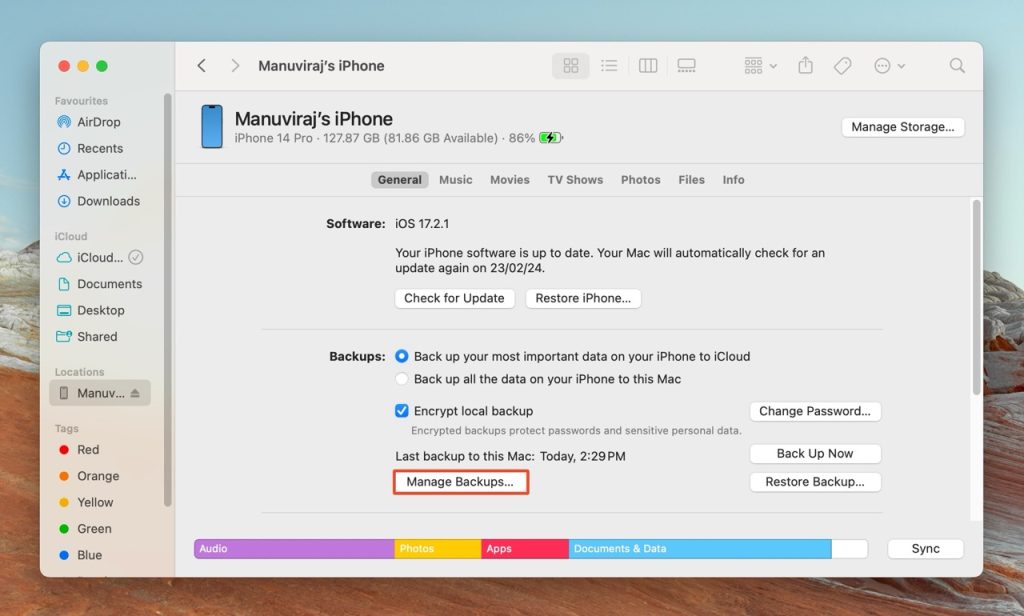Screen dimensions: 1024x616
Task: Open the Music tab
Action: (x=455, y=180)
